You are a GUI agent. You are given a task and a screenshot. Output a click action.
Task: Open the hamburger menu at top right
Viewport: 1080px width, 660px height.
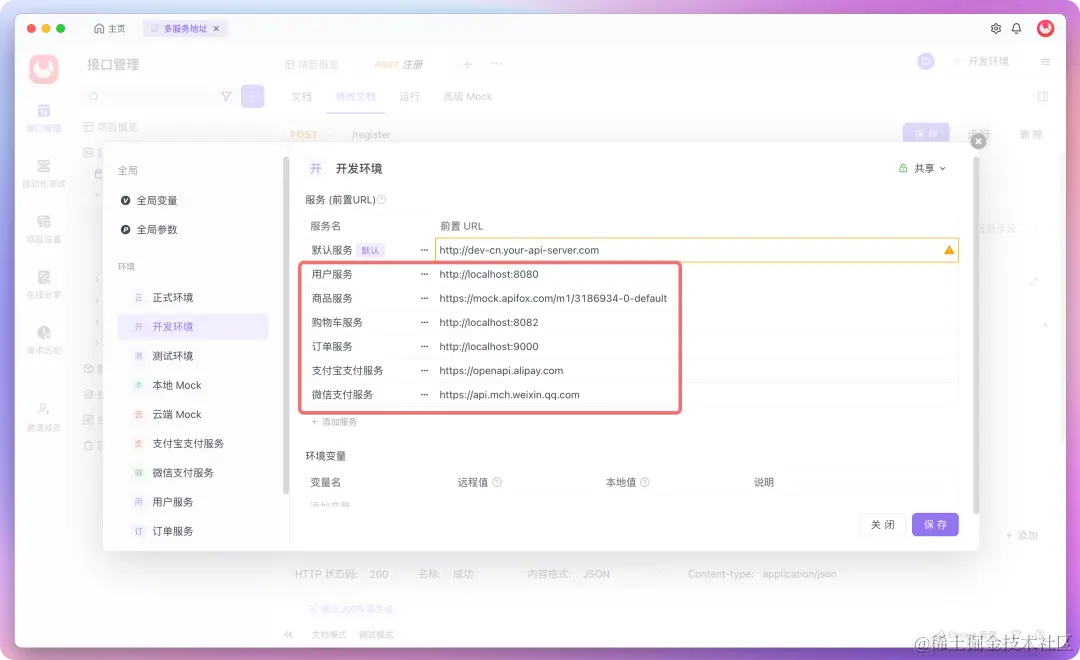1045,61
